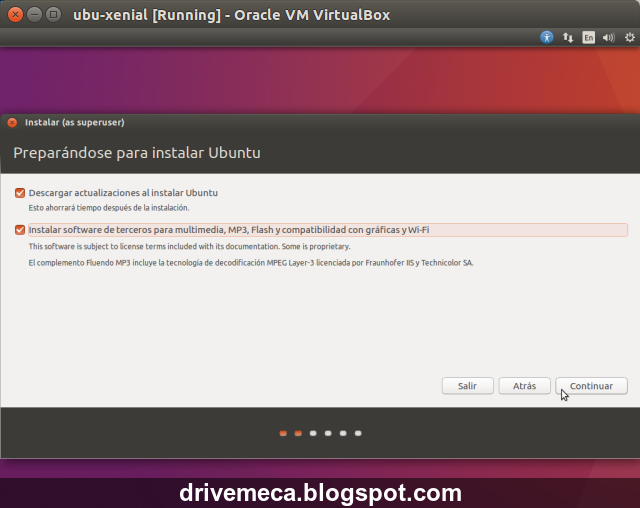Open the sound volume indicator

pyautogui.click(x=609, y=38)
